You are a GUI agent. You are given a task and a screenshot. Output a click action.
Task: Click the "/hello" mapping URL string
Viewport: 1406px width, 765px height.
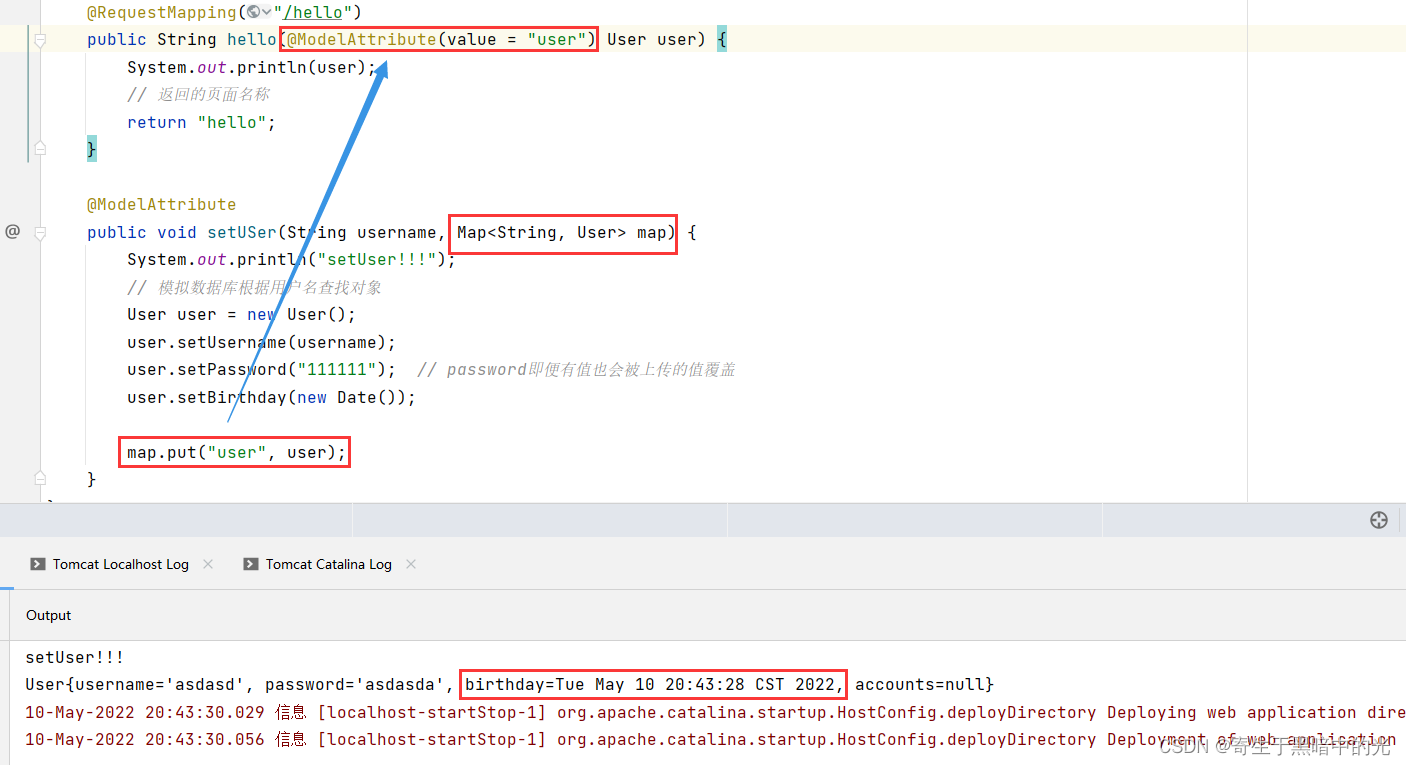[x=313, y=12]
